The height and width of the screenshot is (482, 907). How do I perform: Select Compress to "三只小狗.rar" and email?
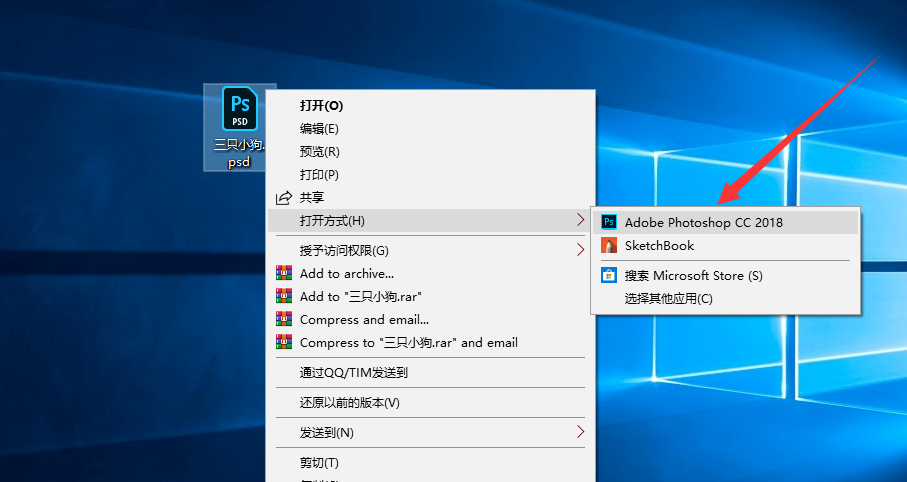click(x=408, y=342)
